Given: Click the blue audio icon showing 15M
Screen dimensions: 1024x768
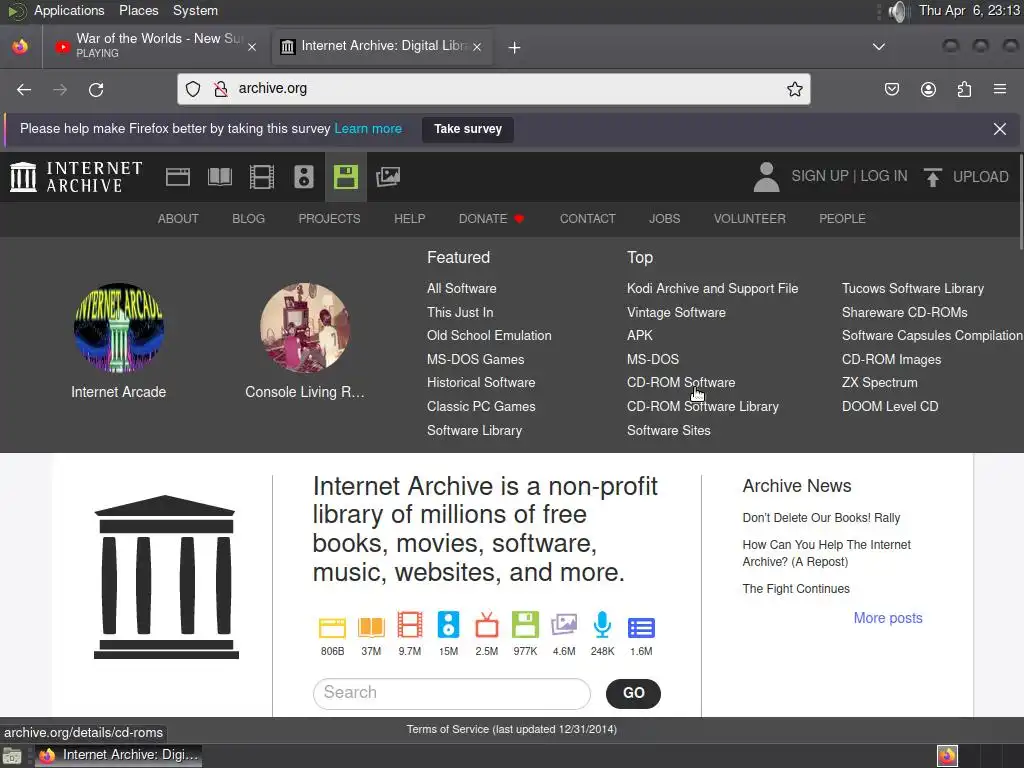Looking at the screenshot, I should pyautogui.click(x=448, y=625).
